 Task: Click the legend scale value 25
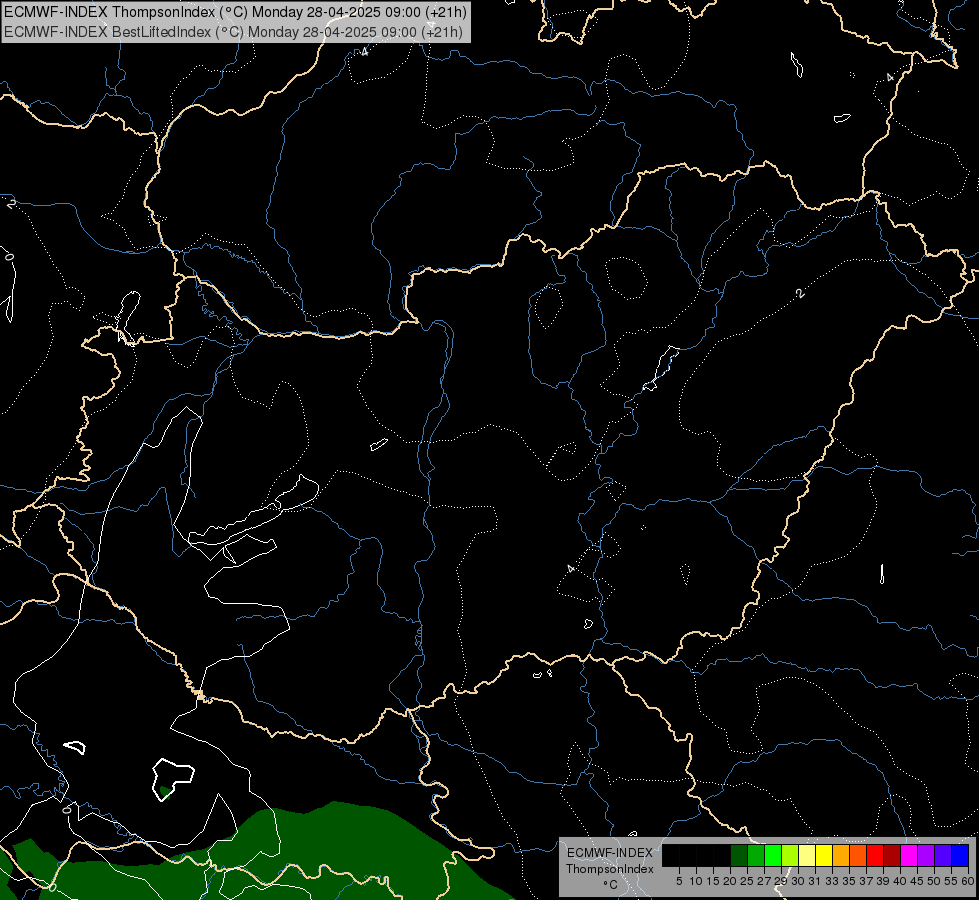(747, 881)
